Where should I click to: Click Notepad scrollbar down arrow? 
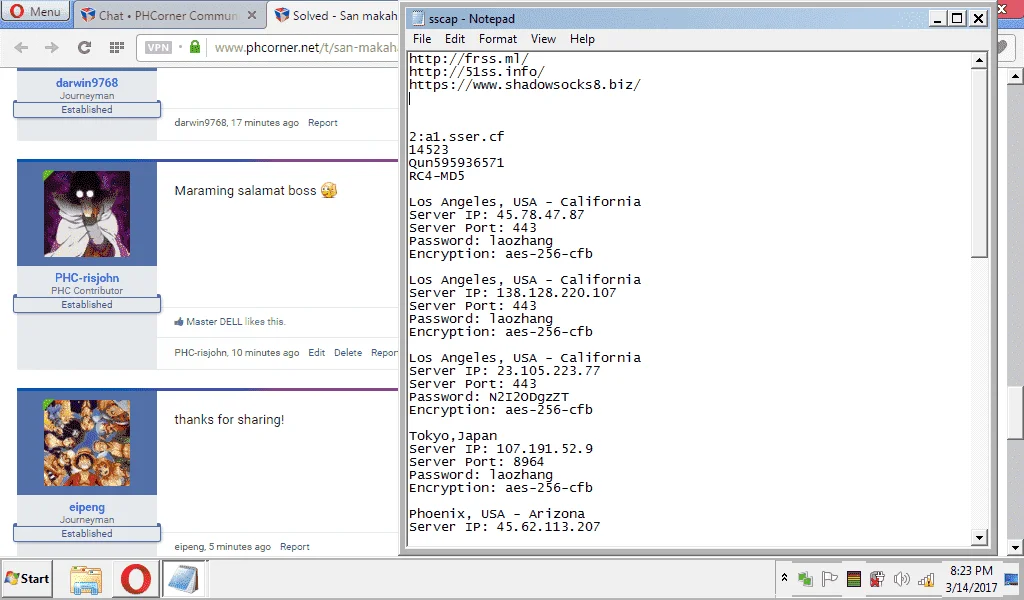pyautogui.click(x=979, y=538)
